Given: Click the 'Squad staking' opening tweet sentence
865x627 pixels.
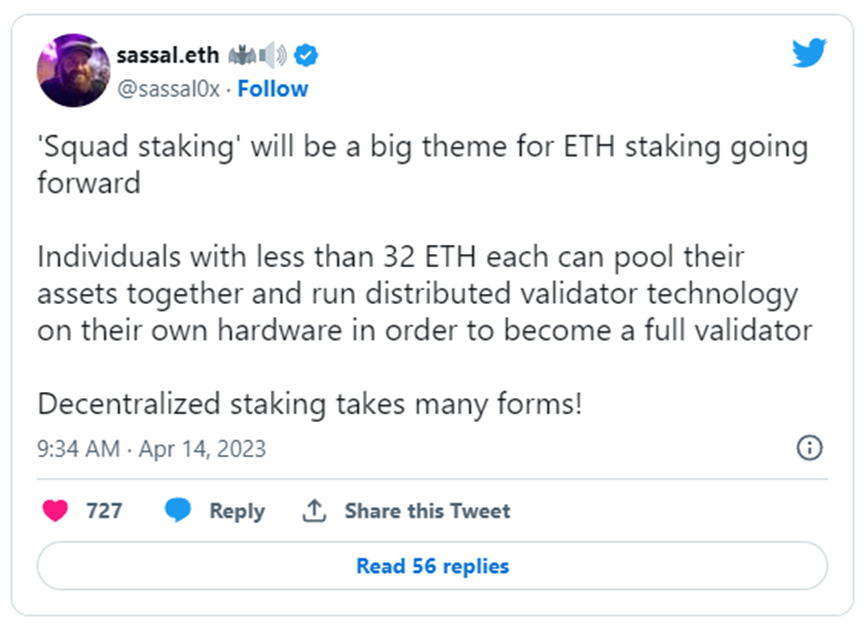Looking at the screenshot, I should tap(423, 164).
